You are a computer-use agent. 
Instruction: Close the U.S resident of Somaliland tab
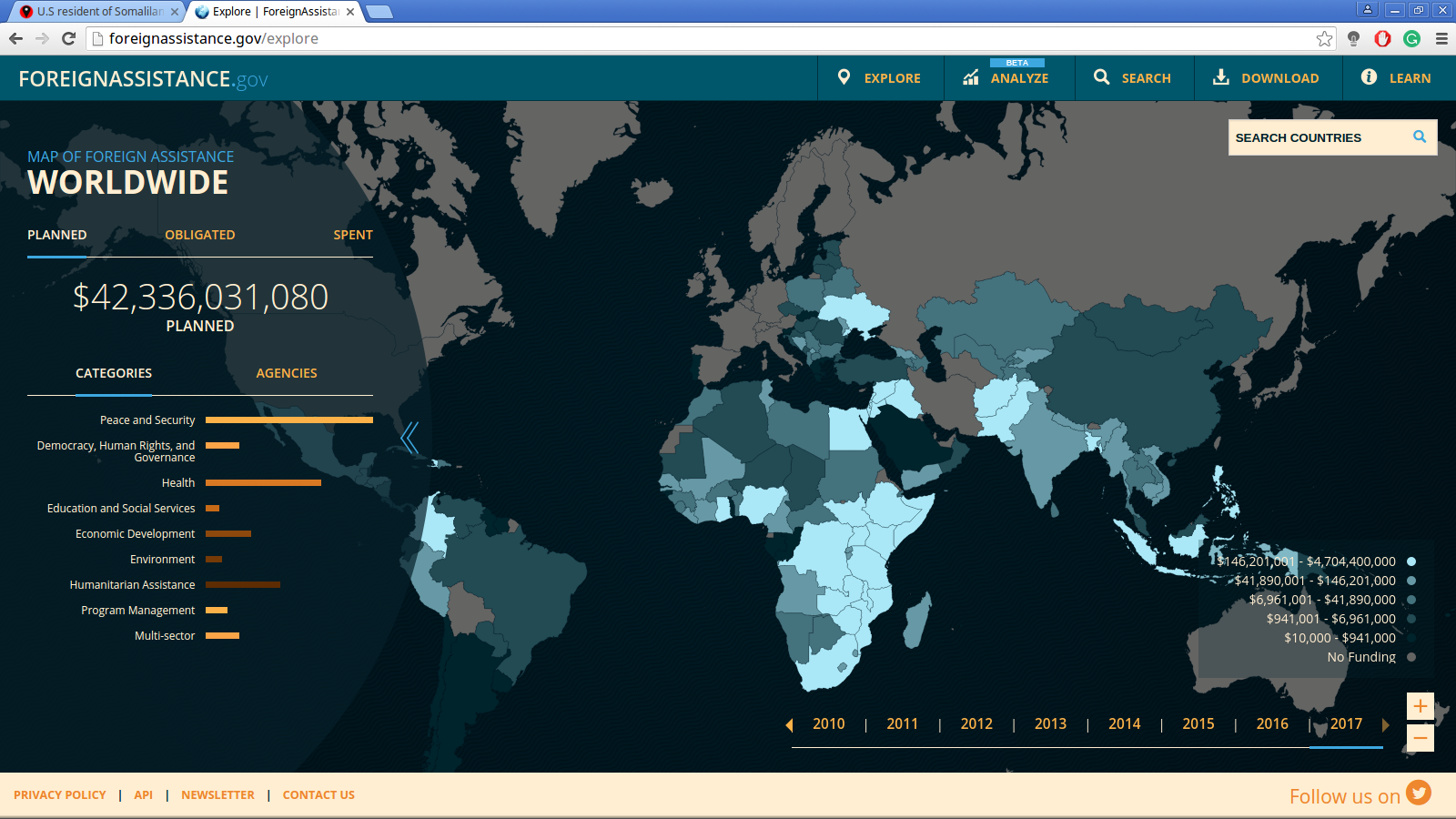[x=175, y=12]
